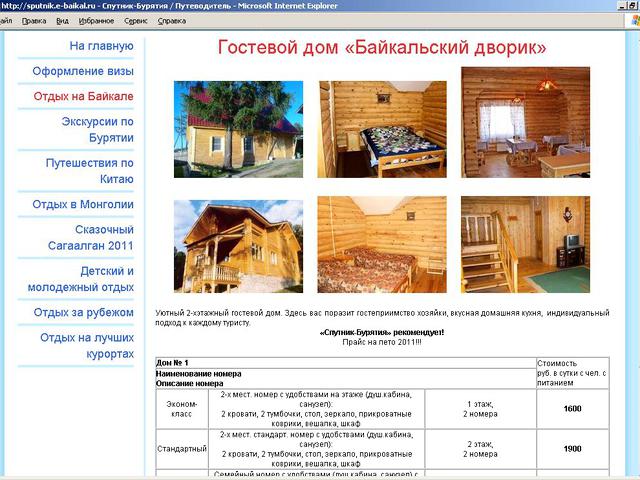Open Путешествия по Китаю link
This screenshot has width=640, height=480.
[89, 171]
